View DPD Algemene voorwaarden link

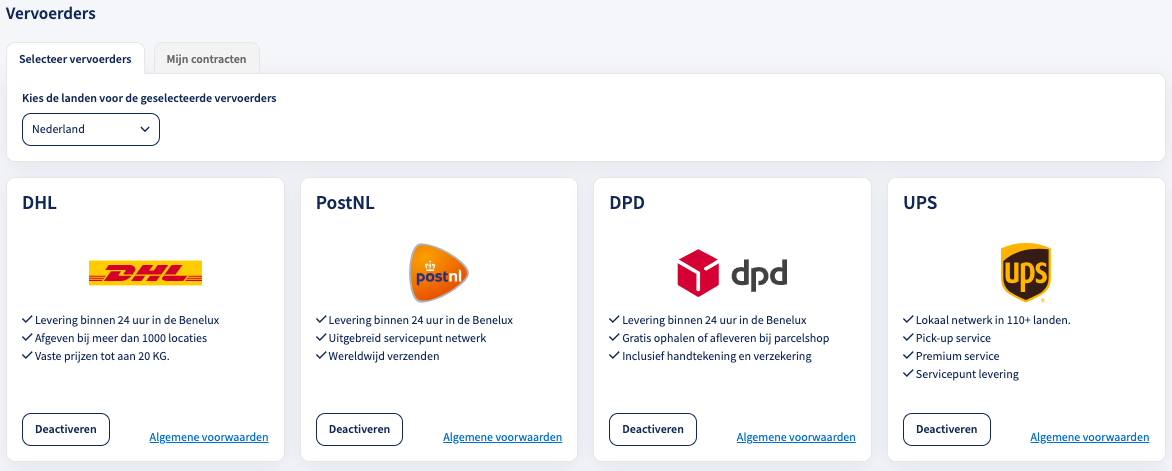pos(796,437)
